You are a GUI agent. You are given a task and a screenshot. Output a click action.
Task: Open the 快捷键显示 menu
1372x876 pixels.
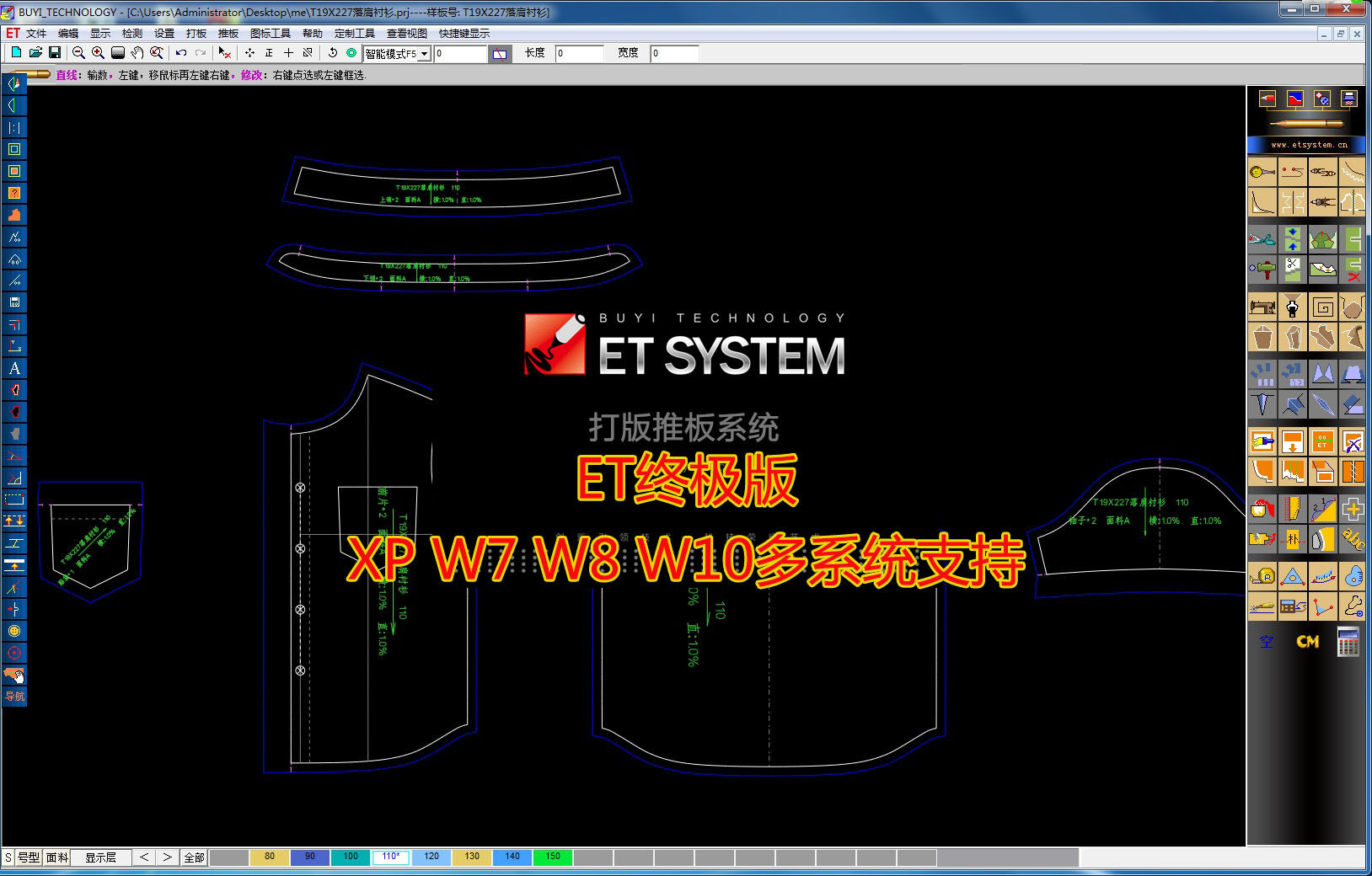[x=464, y=34]
